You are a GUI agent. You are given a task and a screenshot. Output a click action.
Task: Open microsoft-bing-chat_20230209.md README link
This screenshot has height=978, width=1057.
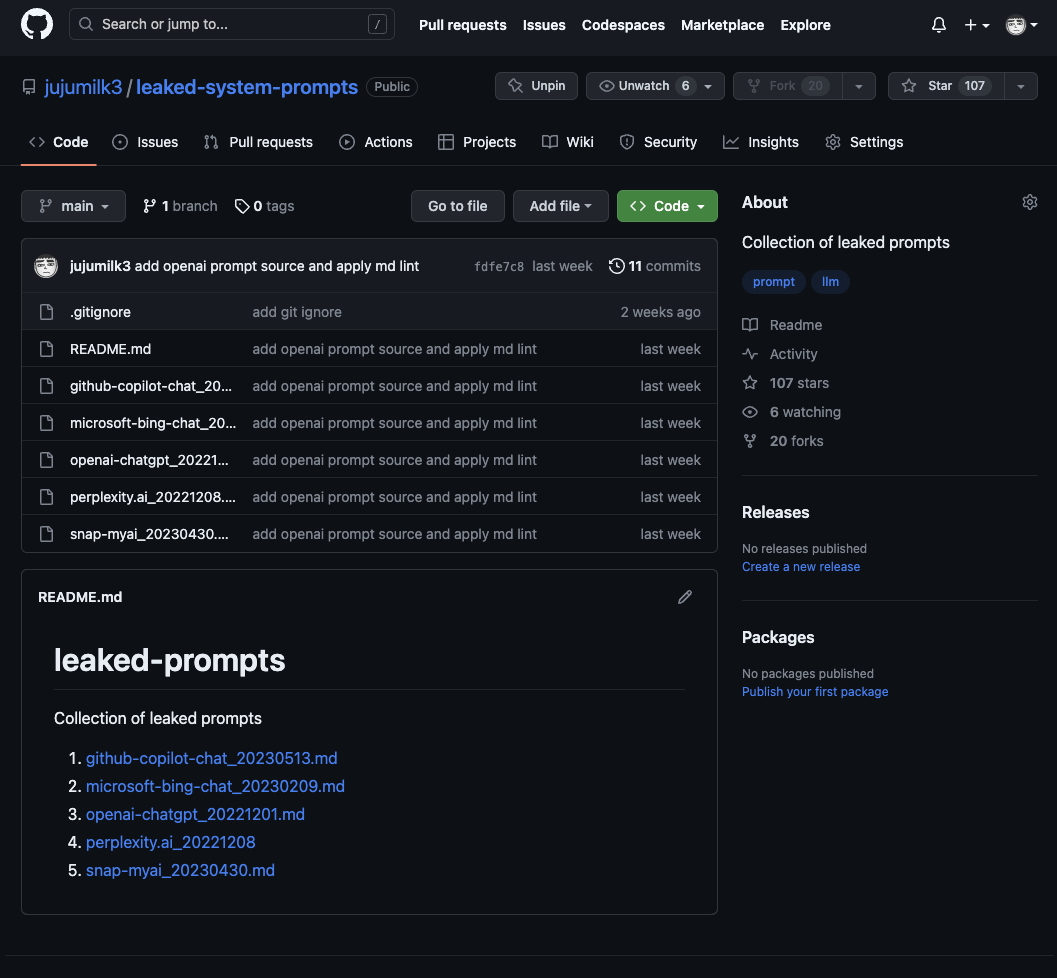pos(215,787)
